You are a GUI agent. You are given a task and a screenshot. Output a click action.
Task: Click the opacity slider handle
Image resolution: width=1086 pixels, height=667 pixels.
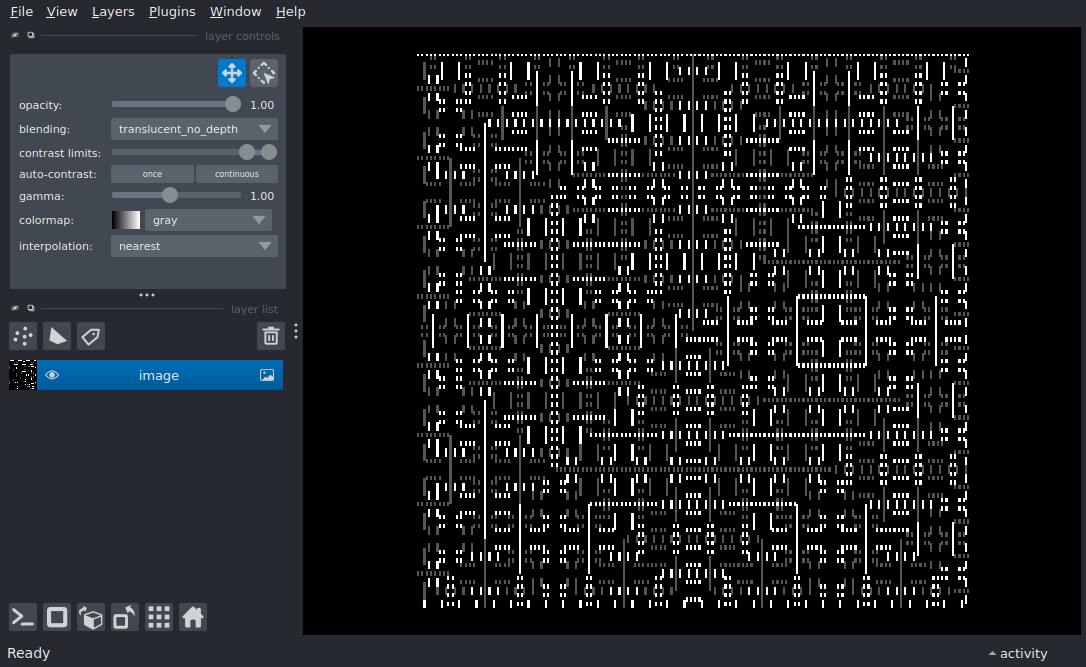(233, 105)
